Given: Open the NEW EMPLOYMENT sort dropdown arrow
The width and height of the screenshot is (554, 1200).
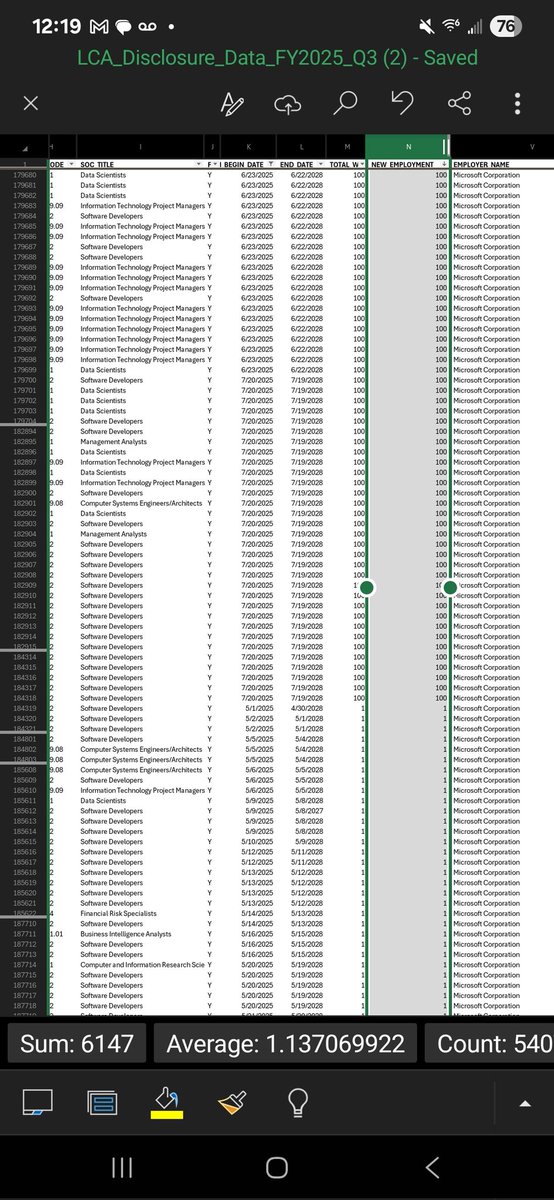Looking at the screenshot, I should (444, 164).
